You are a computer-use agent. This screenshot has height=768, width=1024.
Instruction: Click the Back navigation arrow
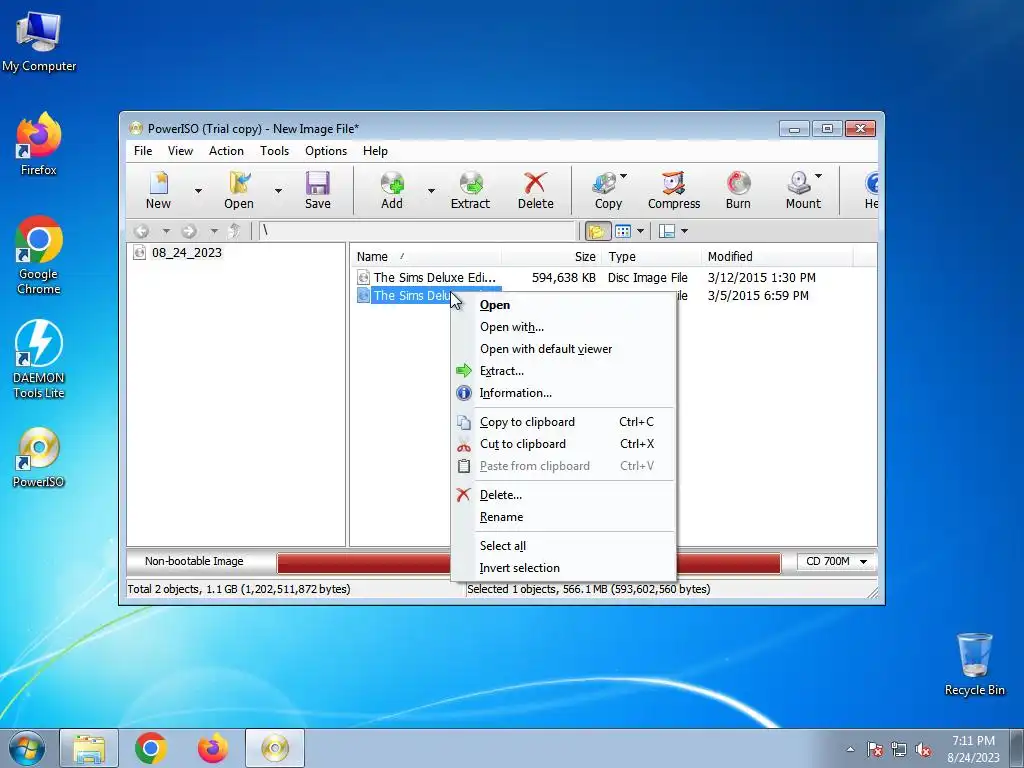pyautogui.click(x=142, y=231)
